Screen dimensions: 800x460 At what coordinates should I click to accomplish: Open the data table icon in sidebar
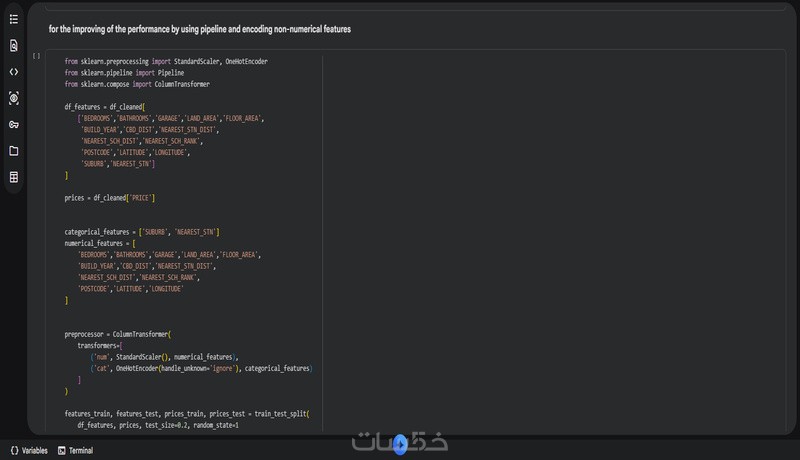(x=14, y=177)
